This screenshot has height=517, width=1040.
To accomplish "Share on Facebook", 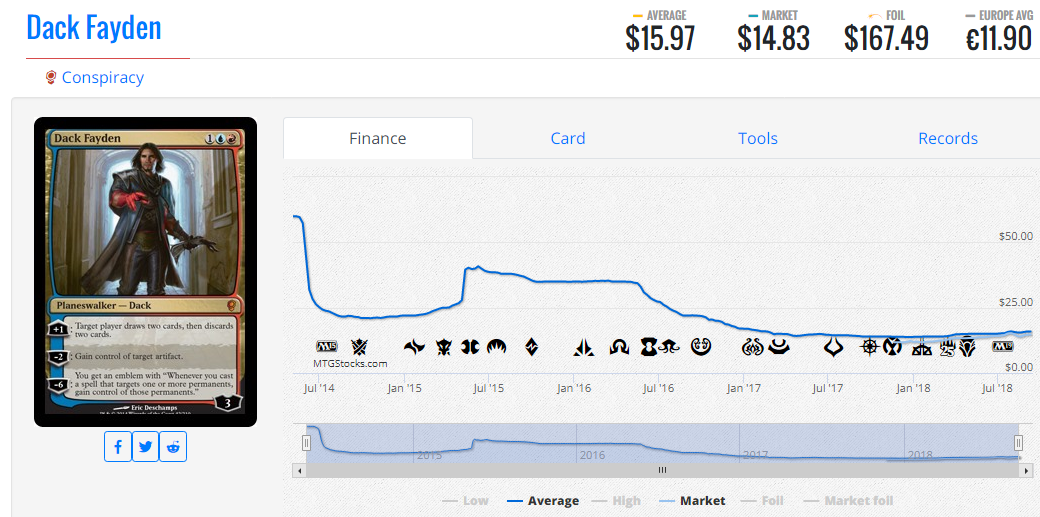I will (118, 447).
